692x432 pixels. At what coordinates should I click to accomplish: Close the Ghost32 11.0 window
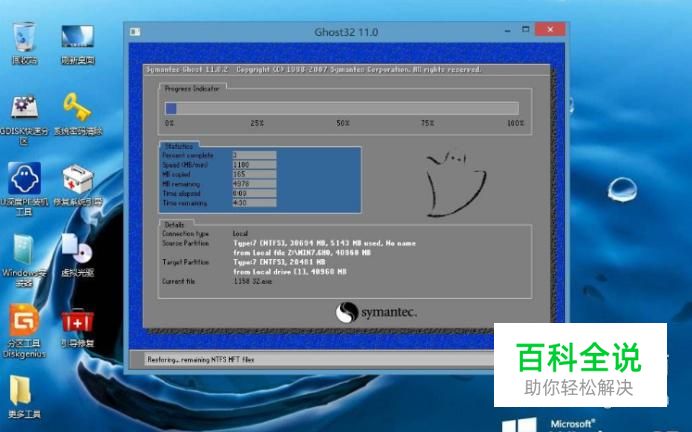[550, 30]
